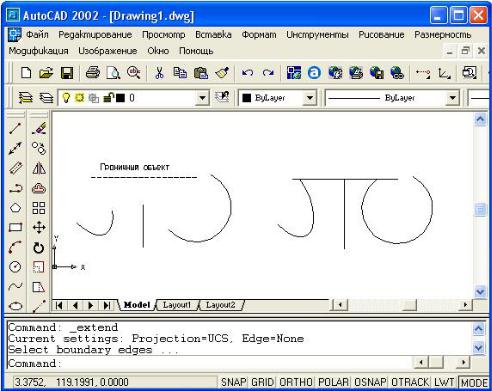Select the Spline tool
The image size is (492, 391).
coord(15,286)
